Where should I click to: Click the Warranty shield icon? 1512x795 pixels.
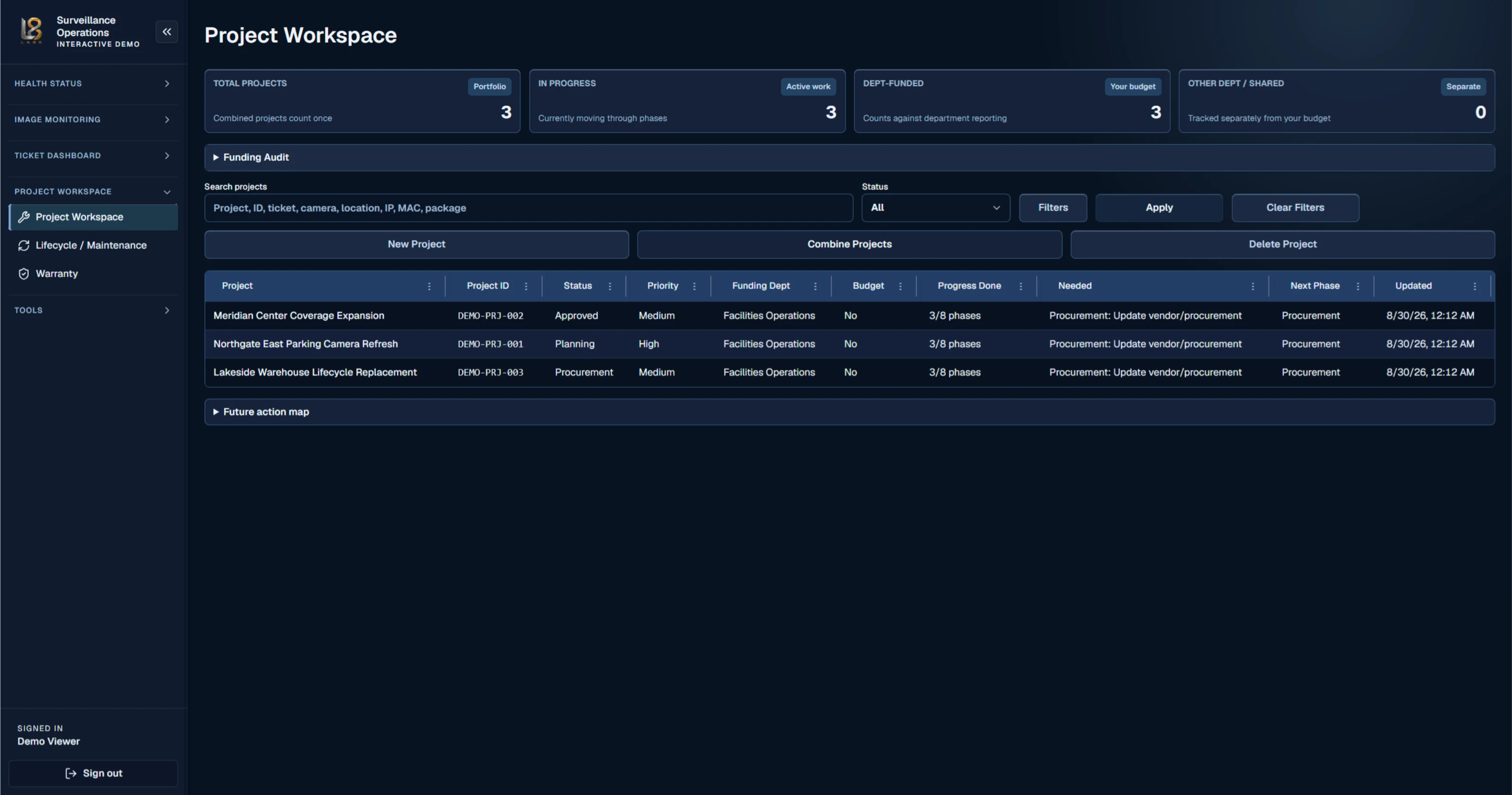[x=24, y=274]
